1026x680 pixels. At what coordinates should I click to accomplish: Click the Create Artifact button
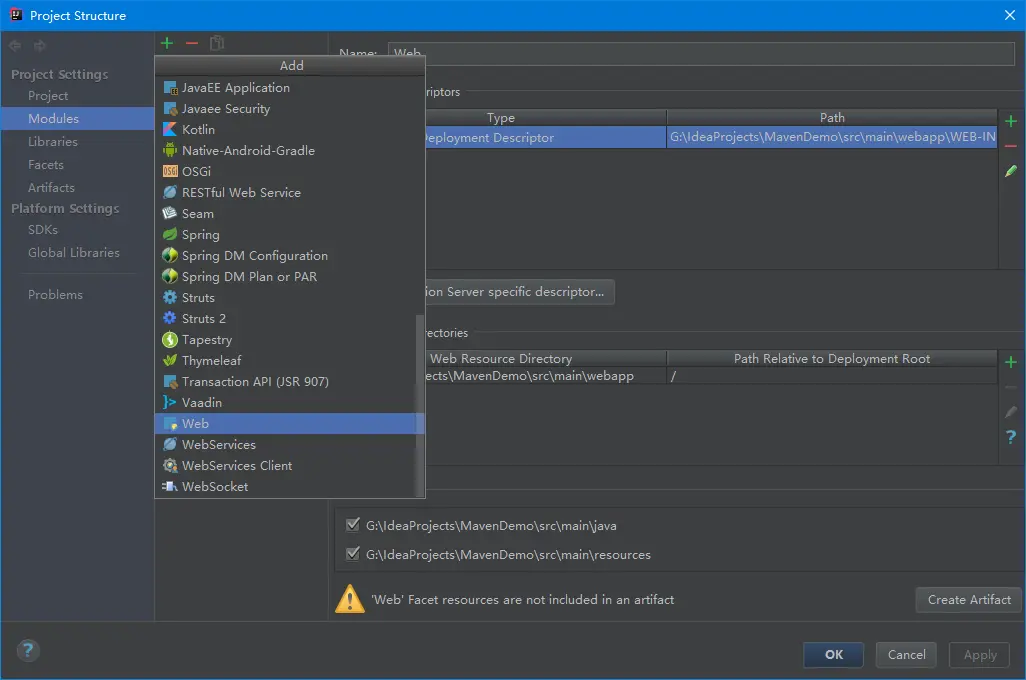pyautogui.click(x=968, y=599)
